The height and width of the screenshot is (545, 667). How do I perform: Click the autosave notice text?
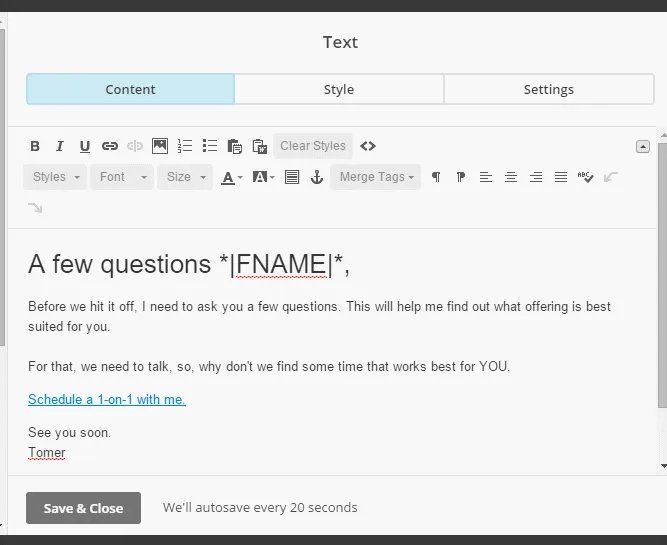pyautogui.click(x=260, y=508)
